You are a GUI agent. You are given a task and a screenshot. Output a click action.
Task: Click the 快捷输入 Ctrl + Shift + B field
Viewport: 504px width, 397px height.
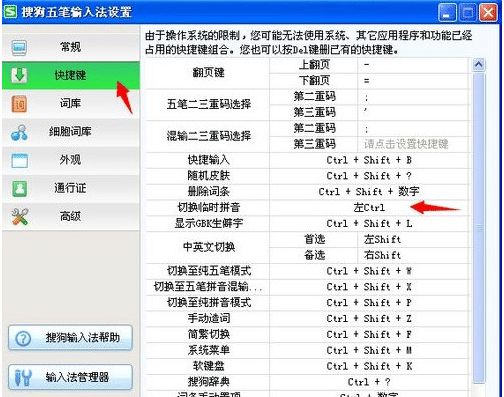(x=369, y=160)
